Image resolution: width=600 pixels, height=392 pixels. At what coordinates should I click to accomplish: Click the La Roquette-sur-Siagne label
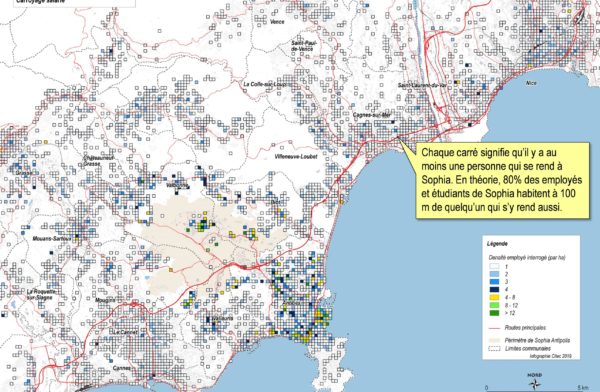41,294
